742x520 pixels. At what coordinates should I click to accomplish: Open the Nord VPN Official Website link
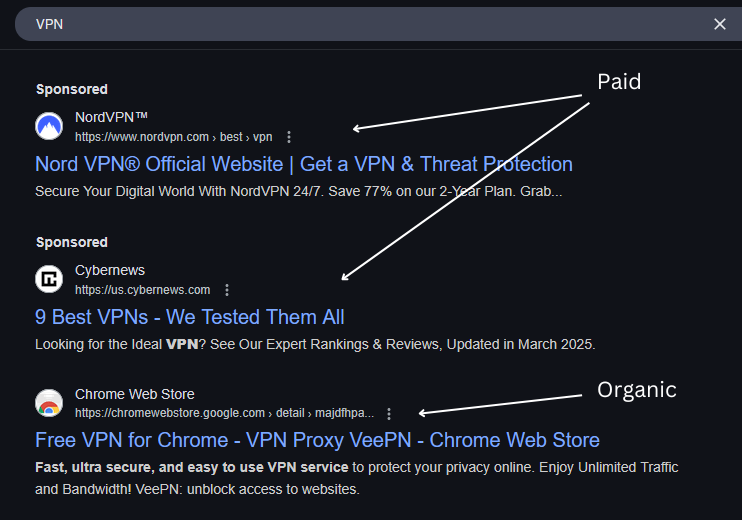pyautogui.click(x=304, y=164)
